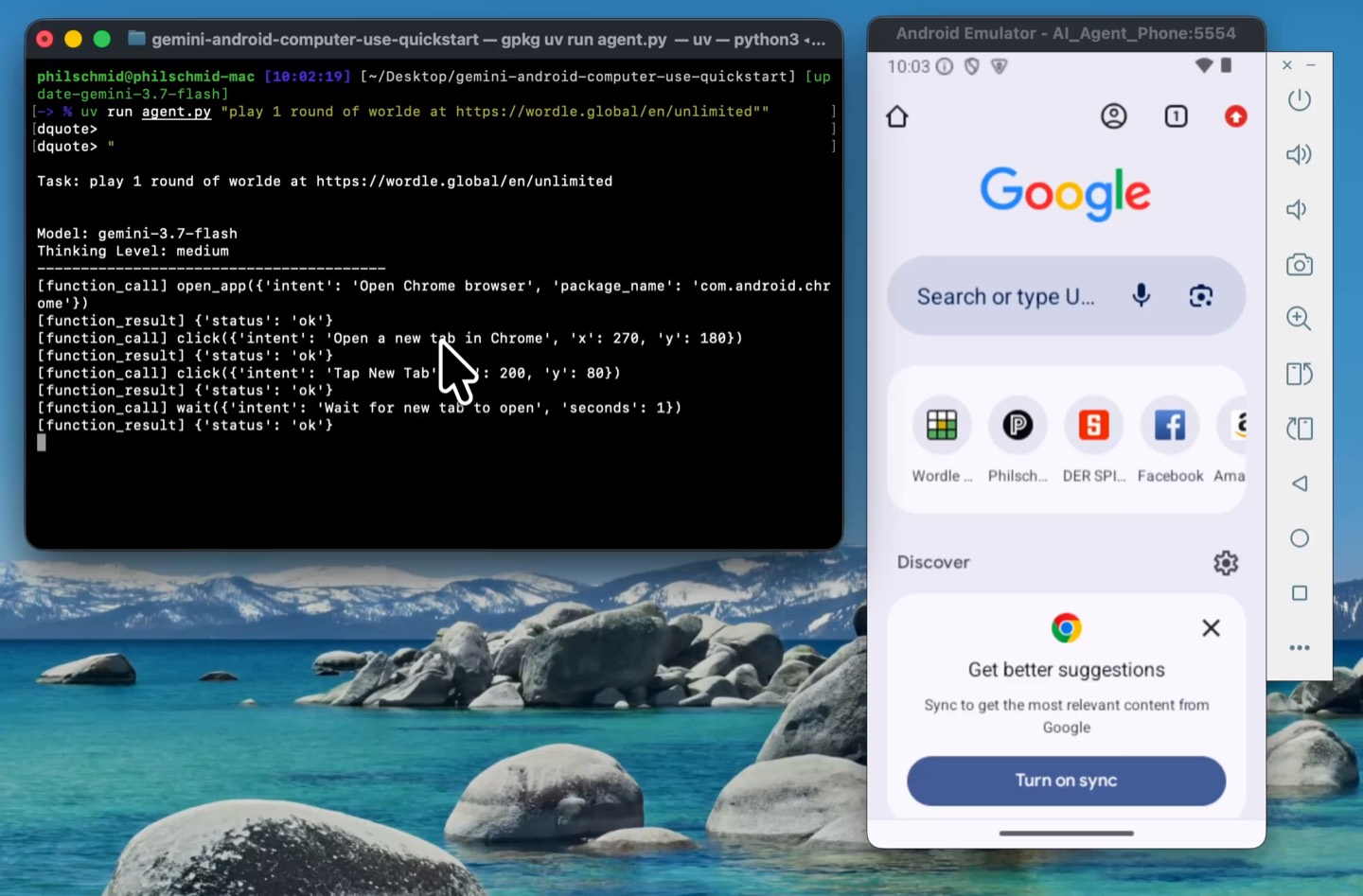
Task: Tap the Chrome home icon in the emulator
Action: click(897, 116)
